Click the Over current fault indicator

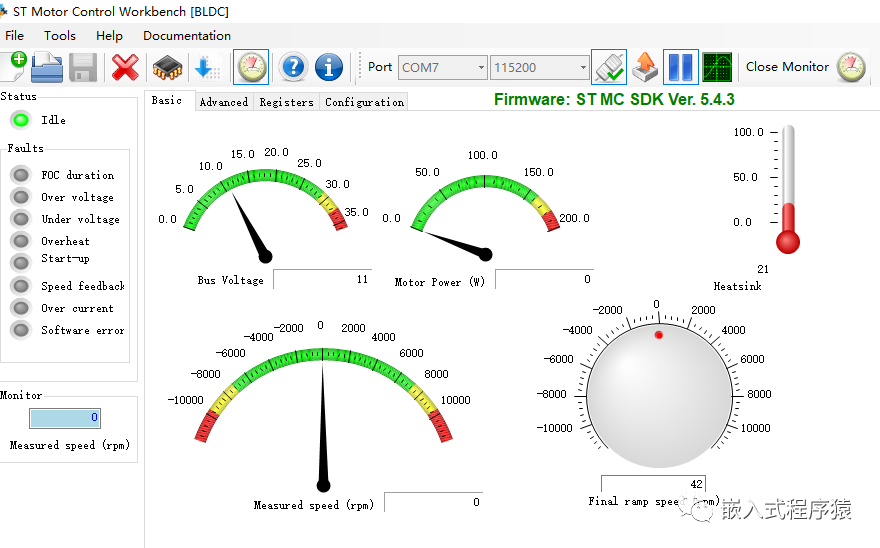pos(21,308)
